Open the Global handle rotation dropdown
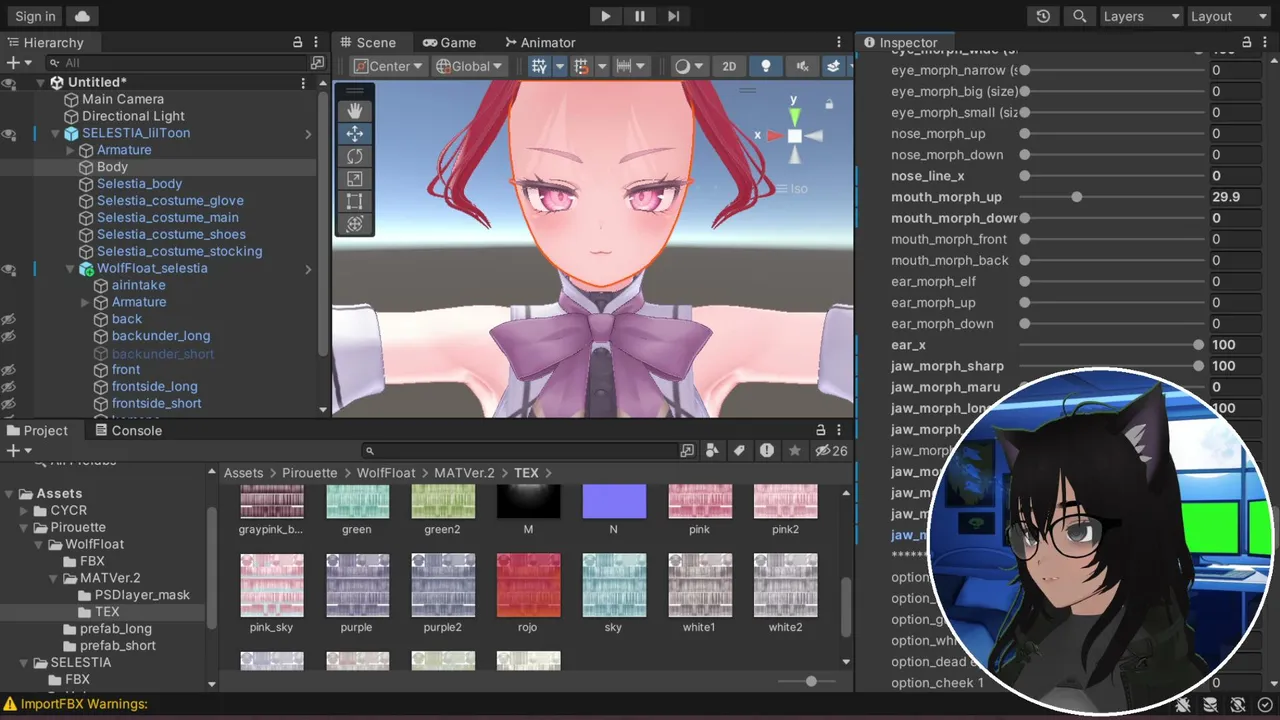 tap(470, 66)
